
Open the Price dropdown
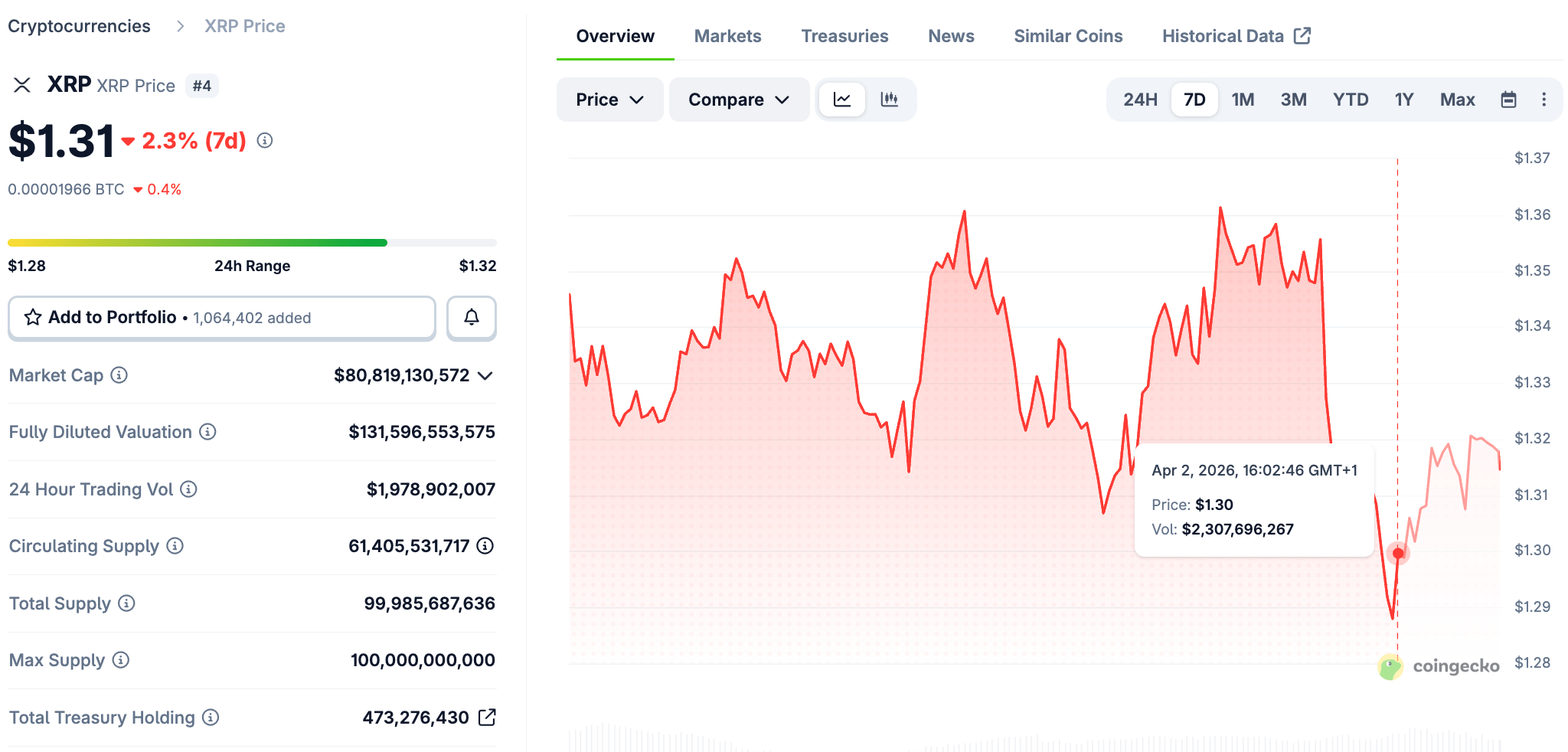609,100
